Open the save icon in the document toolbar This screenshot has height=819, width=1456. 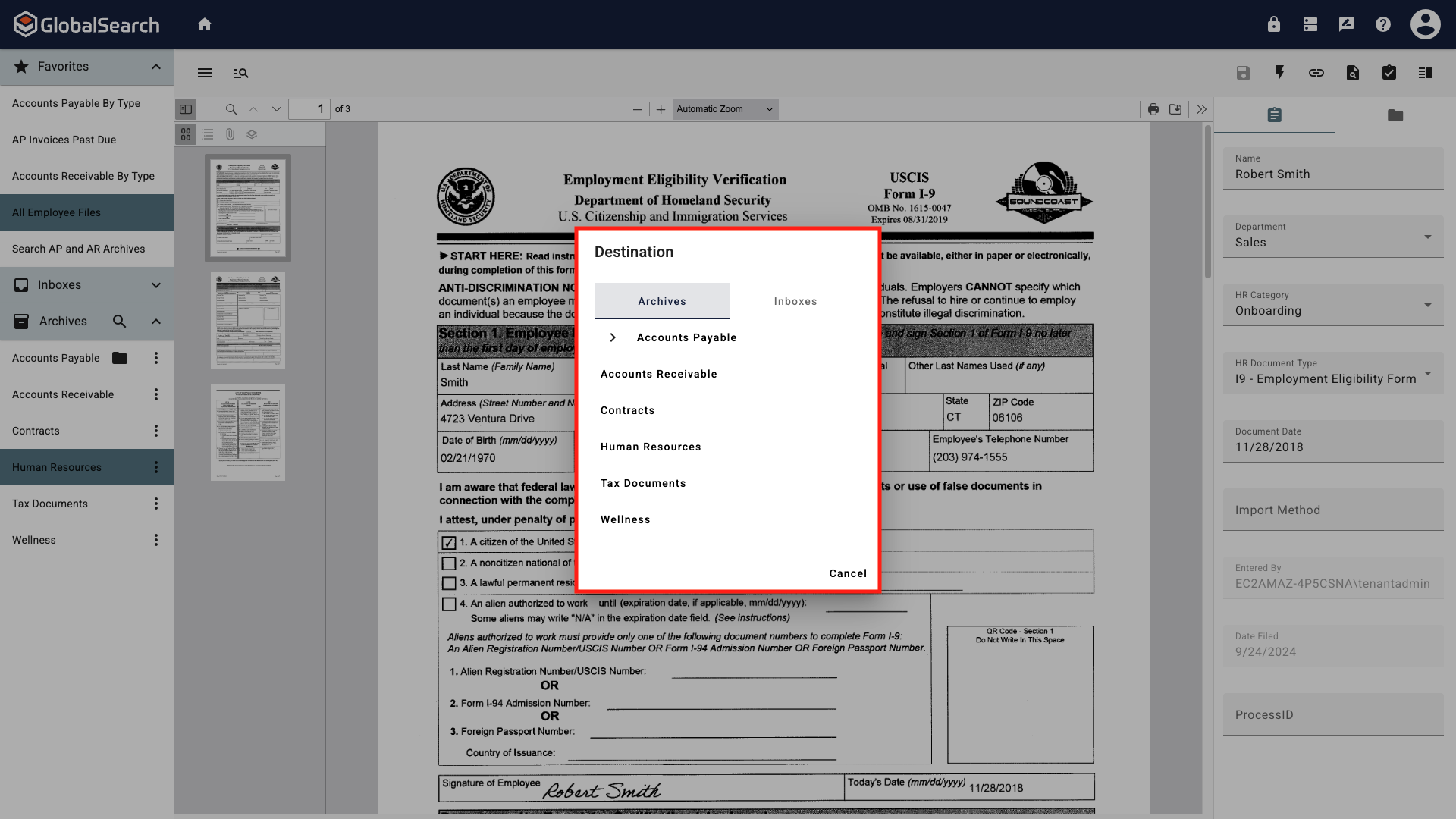(1244, 73)
